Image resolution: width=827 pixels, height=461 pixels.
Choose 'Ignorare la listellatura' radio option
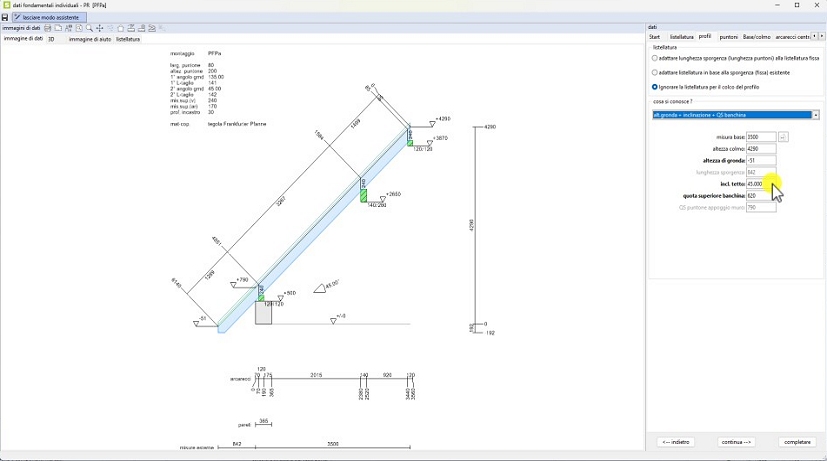click(655, 87)
